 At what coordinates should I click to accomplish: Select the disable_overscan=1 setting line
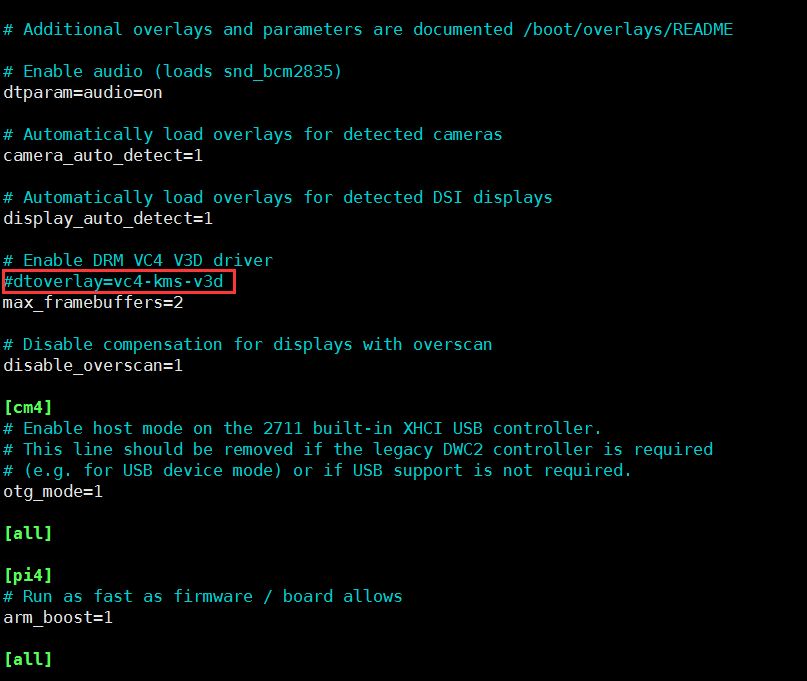point(93,365)
